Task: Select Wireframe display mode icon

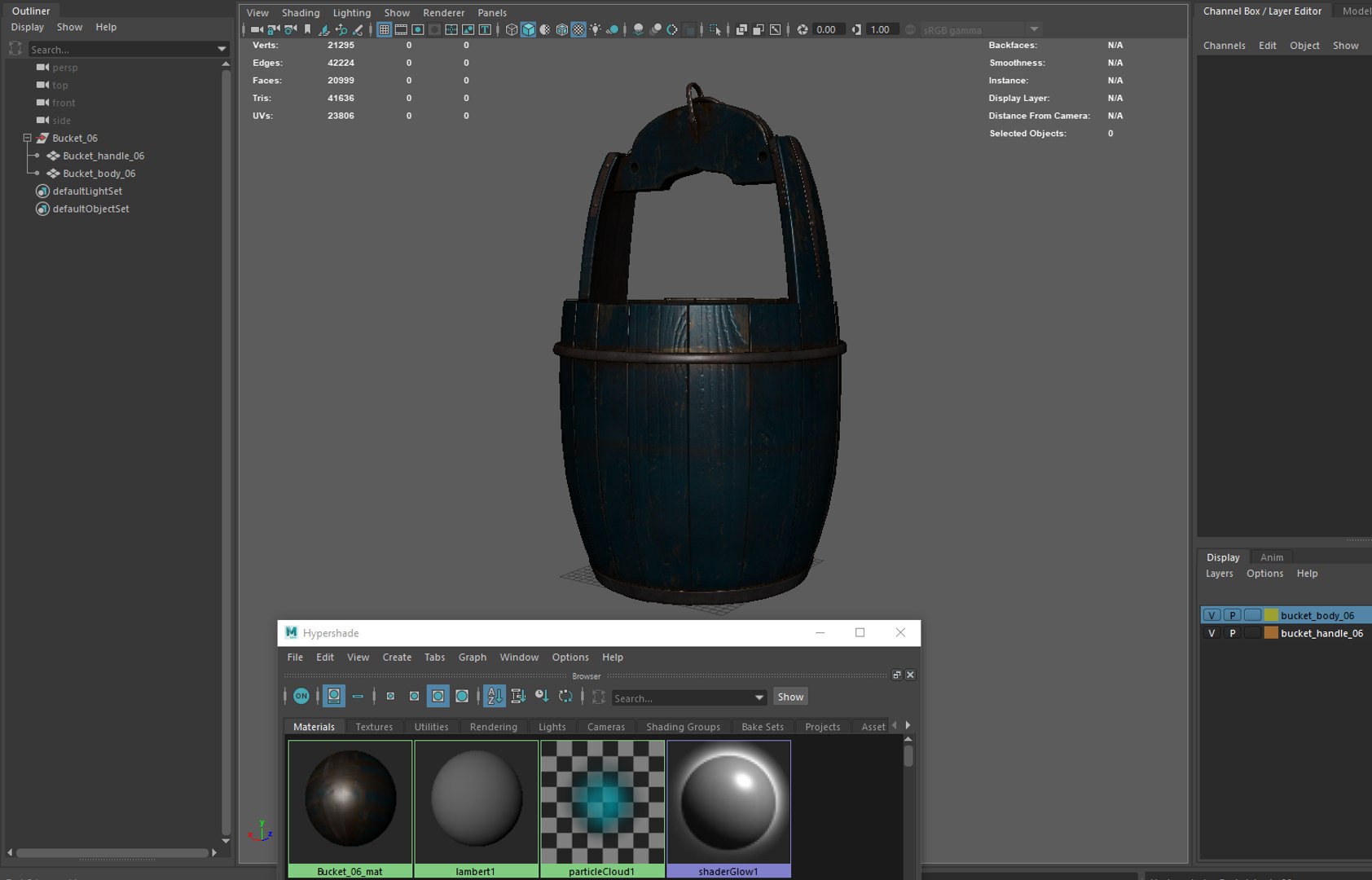Action: point(512,29)
